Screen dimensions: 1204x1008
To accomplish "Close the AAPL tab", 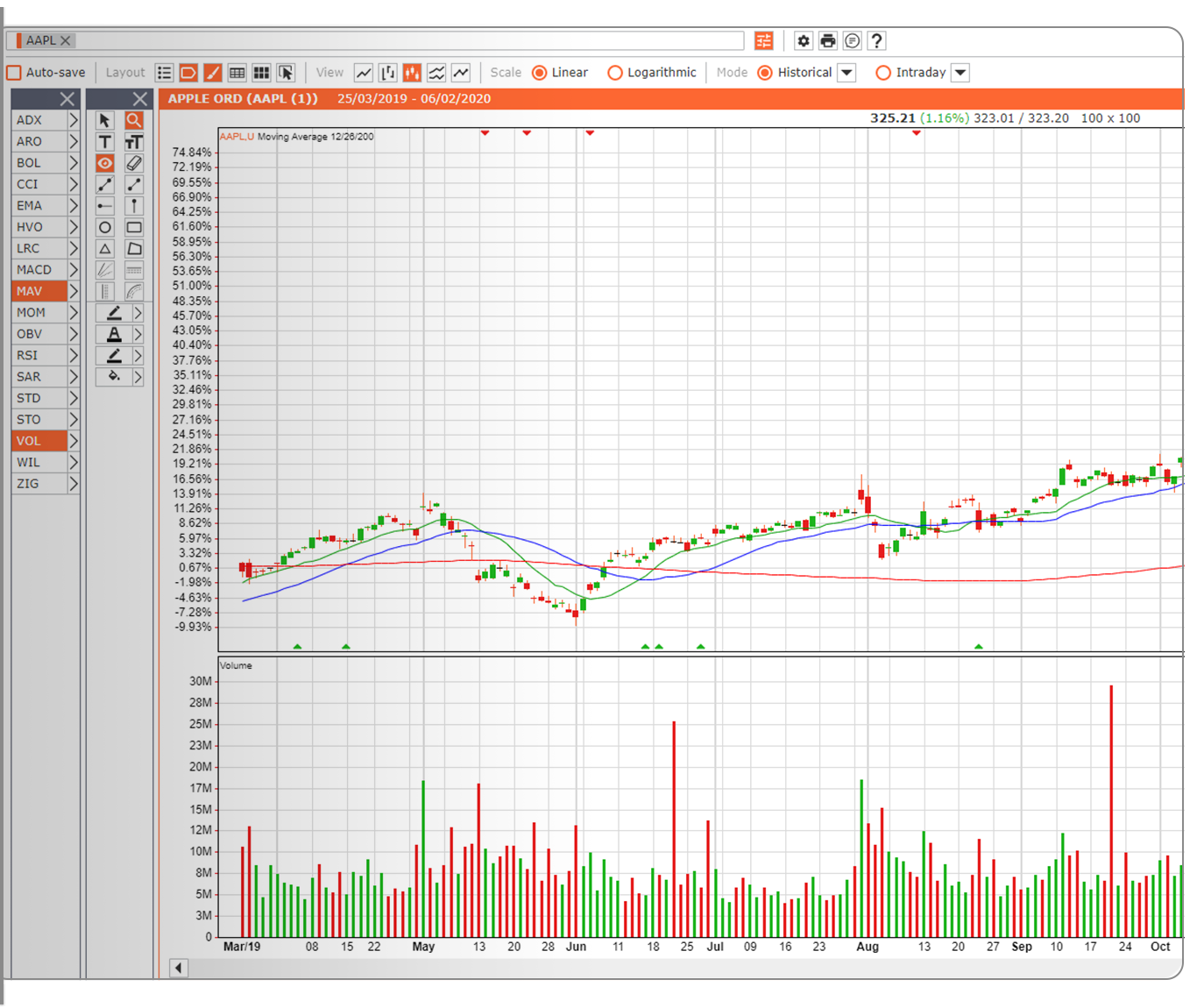I will coord(66,40).
